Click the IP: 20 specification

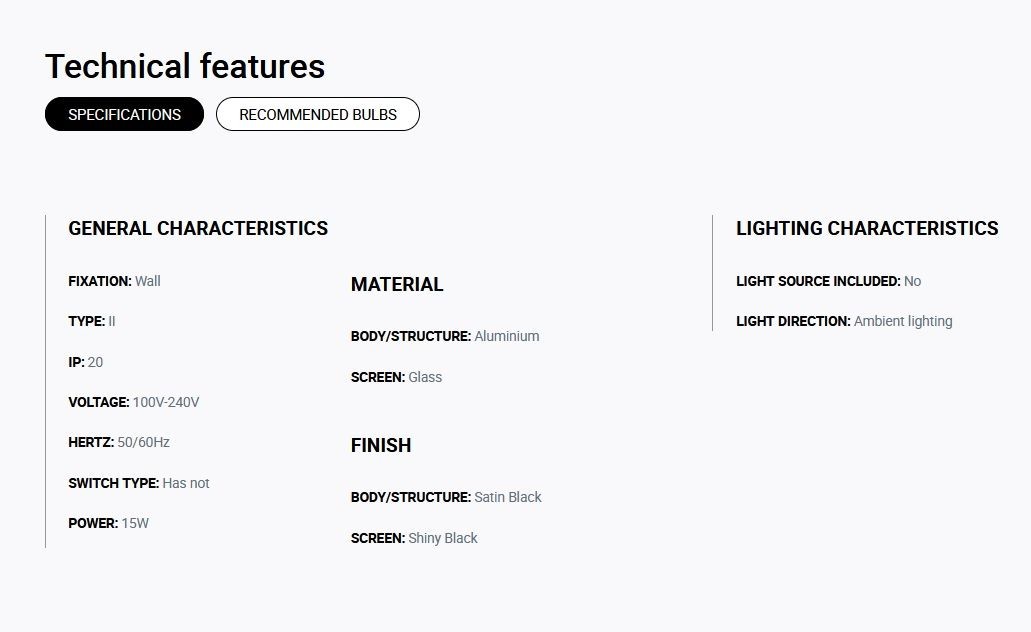coord(85,362)
